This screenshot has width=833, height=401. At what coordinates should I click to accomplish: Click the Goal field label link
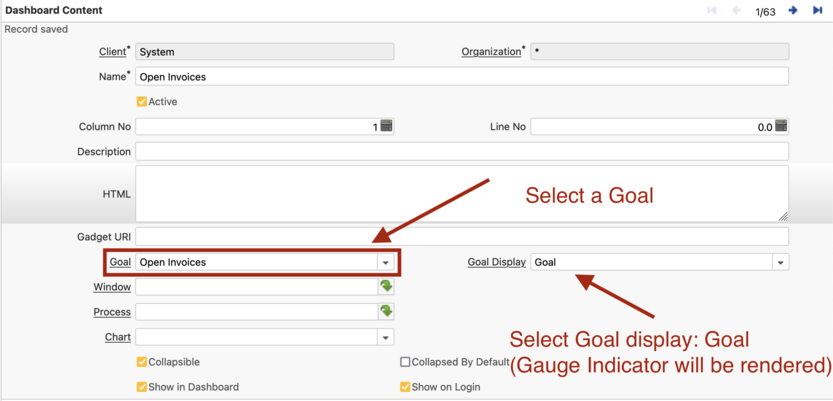pos(120,262)
